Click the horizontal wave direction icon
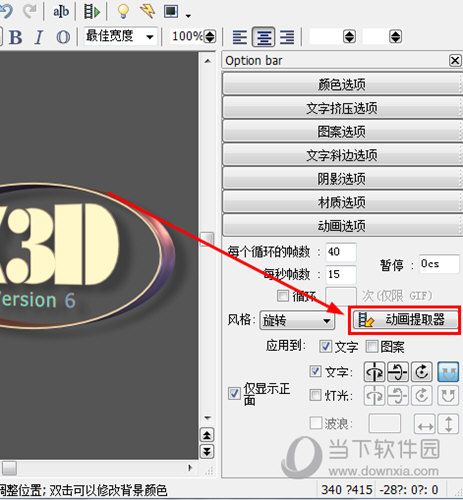The width and height of the screenshot is (463, 500). pyautogui.click(x=425, y=424)
